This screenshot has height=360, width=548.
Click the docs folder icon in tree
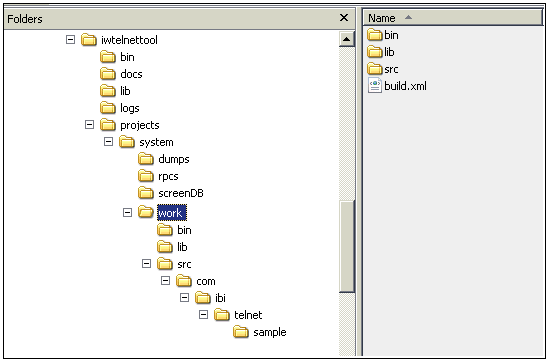click(x=108, y=74)
